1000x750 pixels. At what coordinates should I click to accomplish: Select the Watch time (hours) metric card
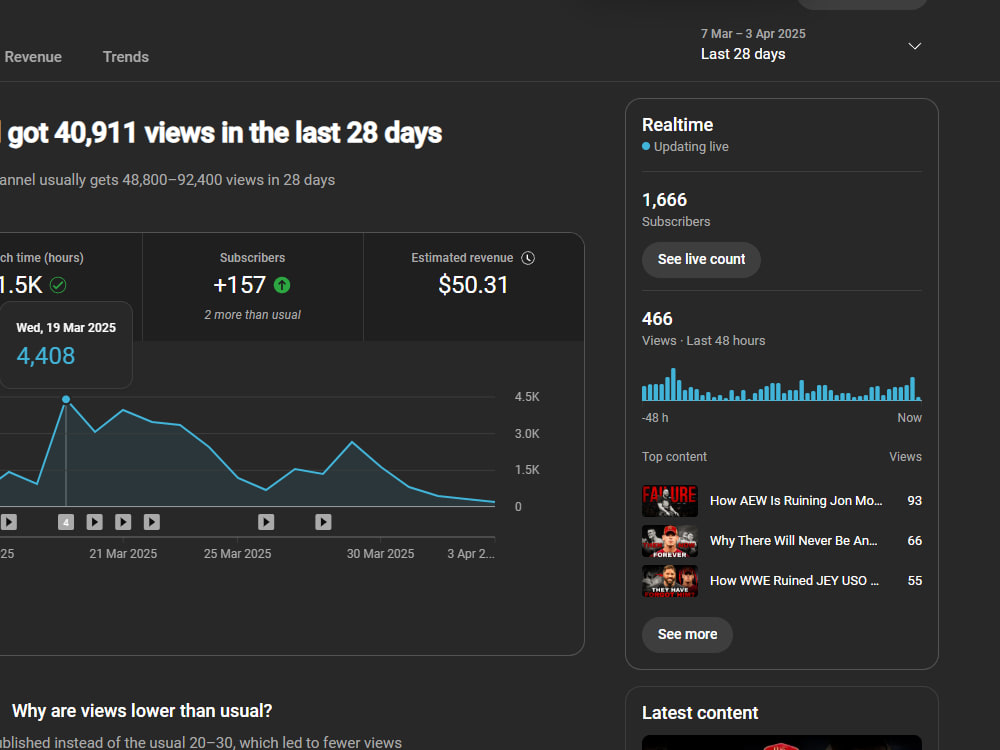(71, 287)
